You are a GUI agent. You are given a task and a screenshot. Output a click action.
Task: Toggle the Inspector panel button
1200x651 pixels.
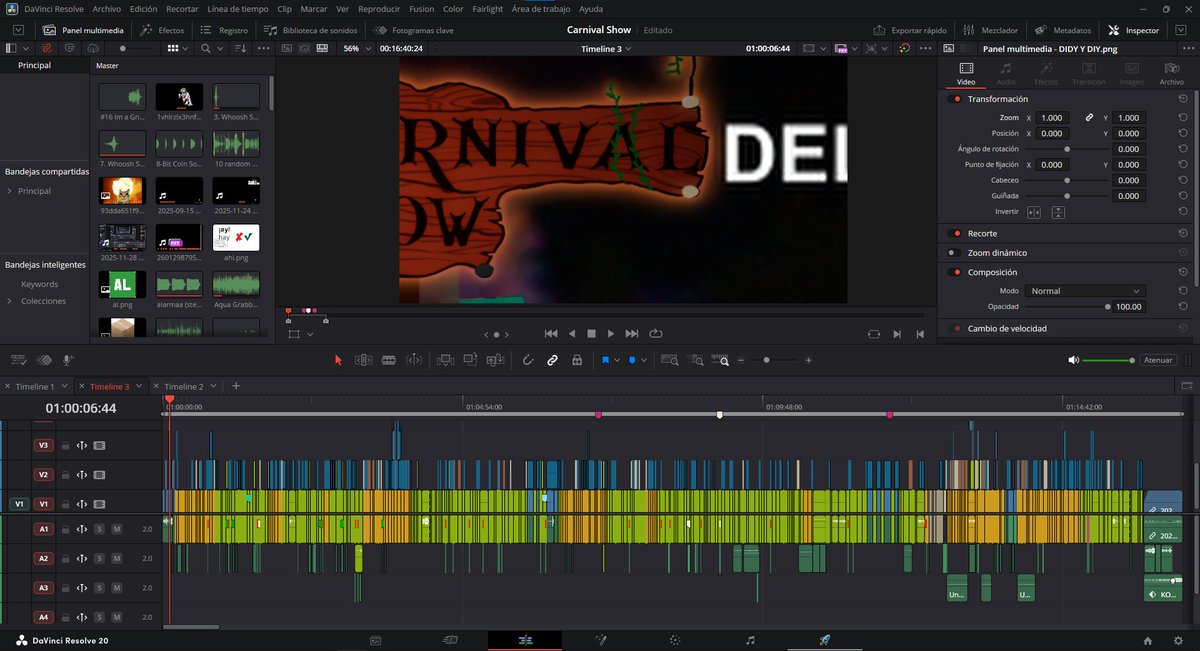tap(1134, 30)
